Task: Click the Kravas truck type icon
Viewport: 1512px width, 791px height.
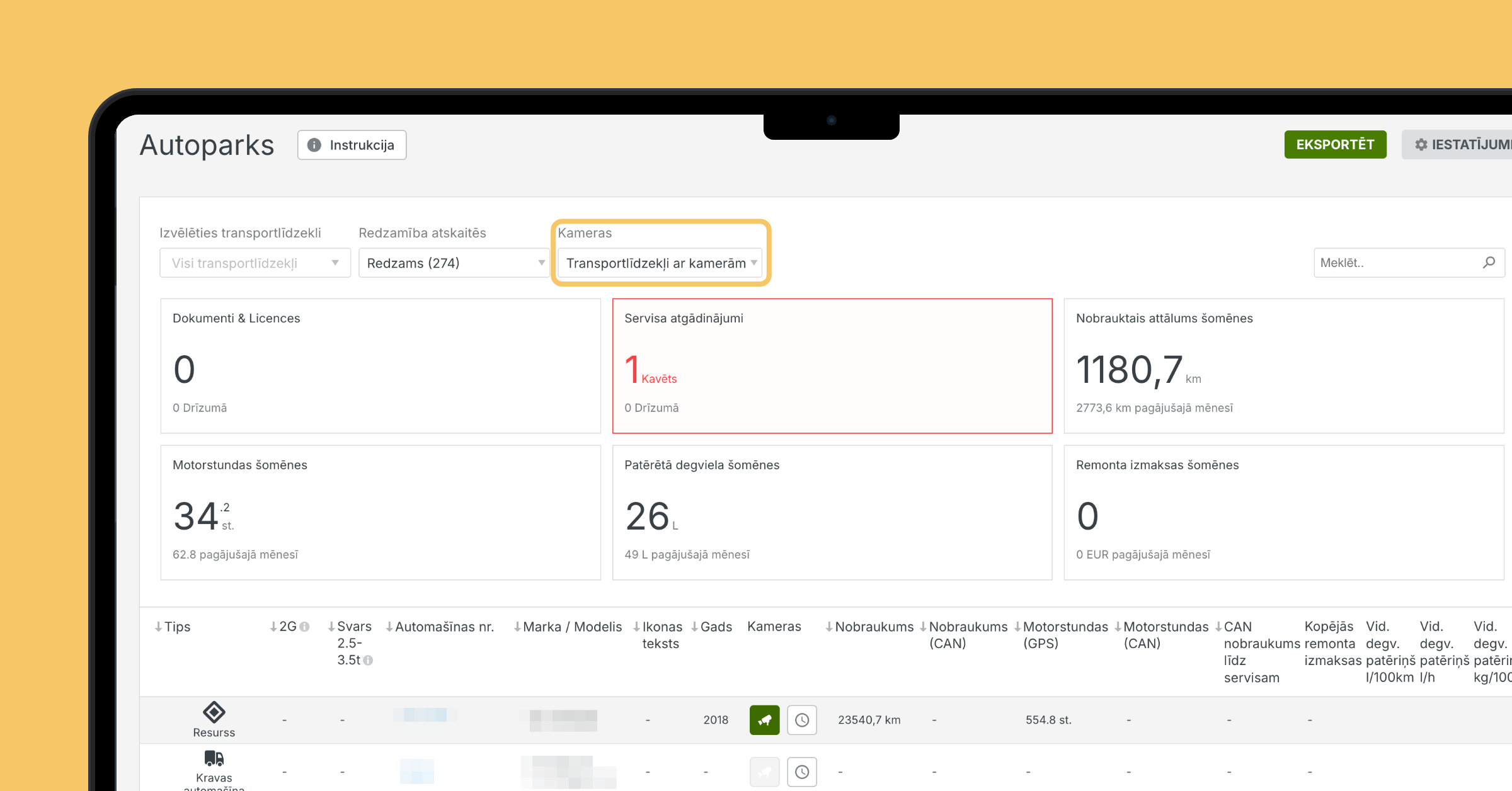Action: (214, 758)
